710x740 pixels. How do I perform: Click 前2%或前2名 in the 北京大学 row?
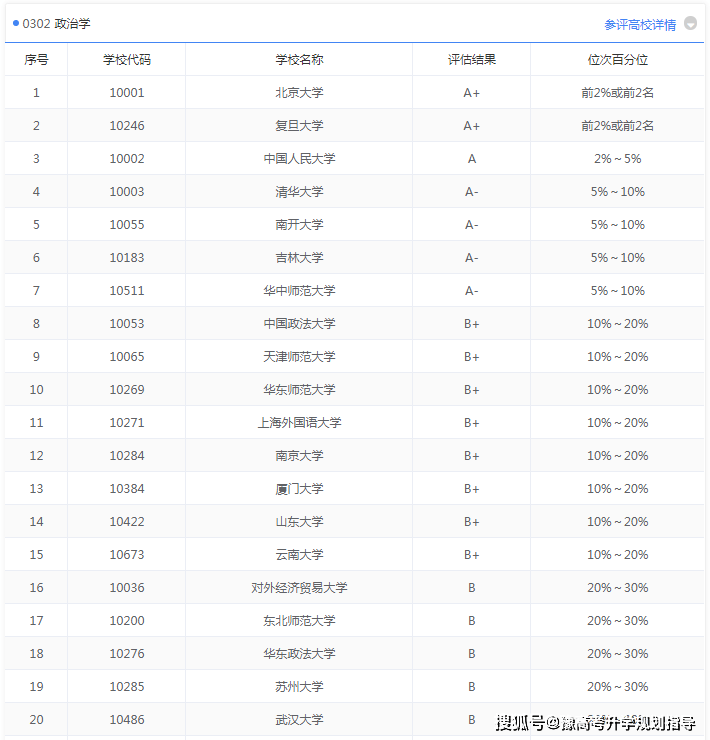point(617,93)
